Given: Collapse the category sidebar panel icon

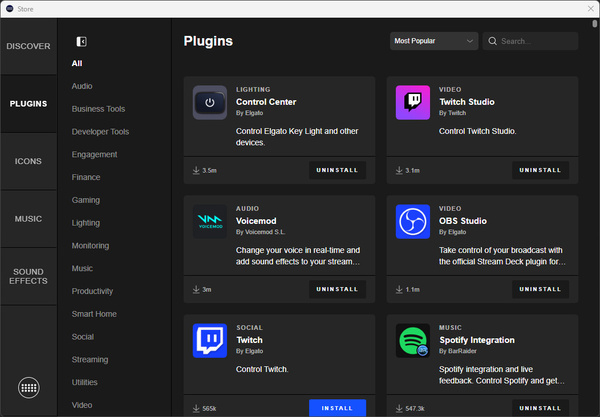Looking at the screenshot, I should (82, 41).
